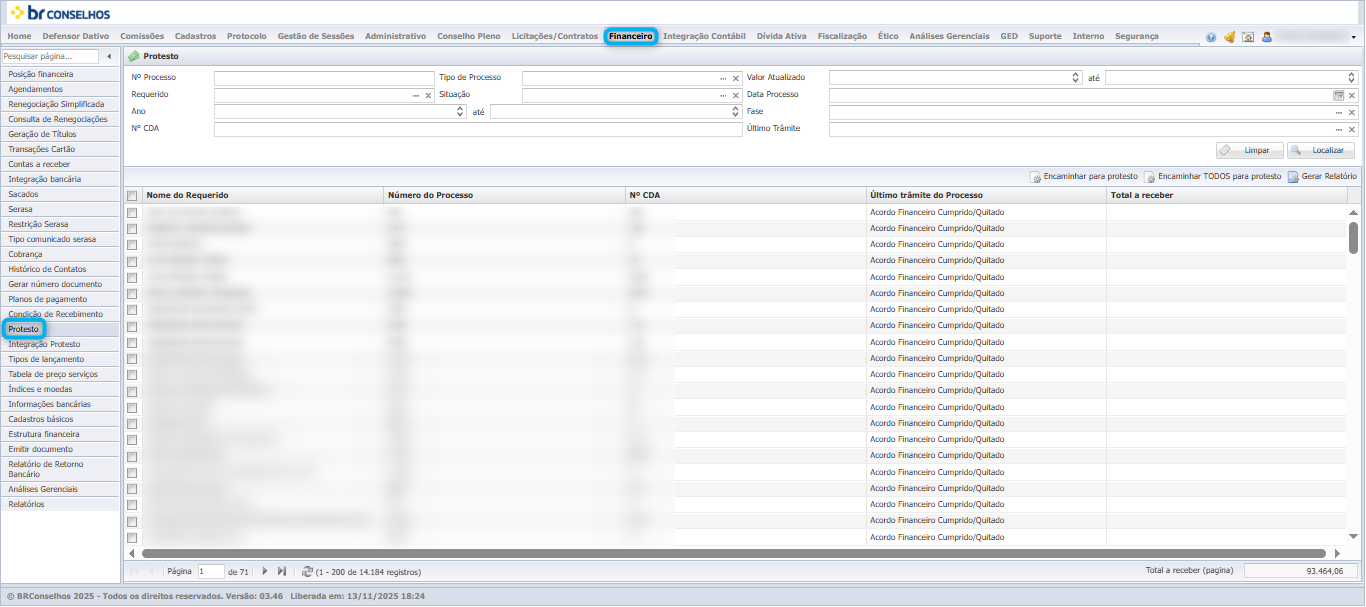The image size is (1366, 607).
Task: Click the user avatar icon
Action: click(1267, 37)
